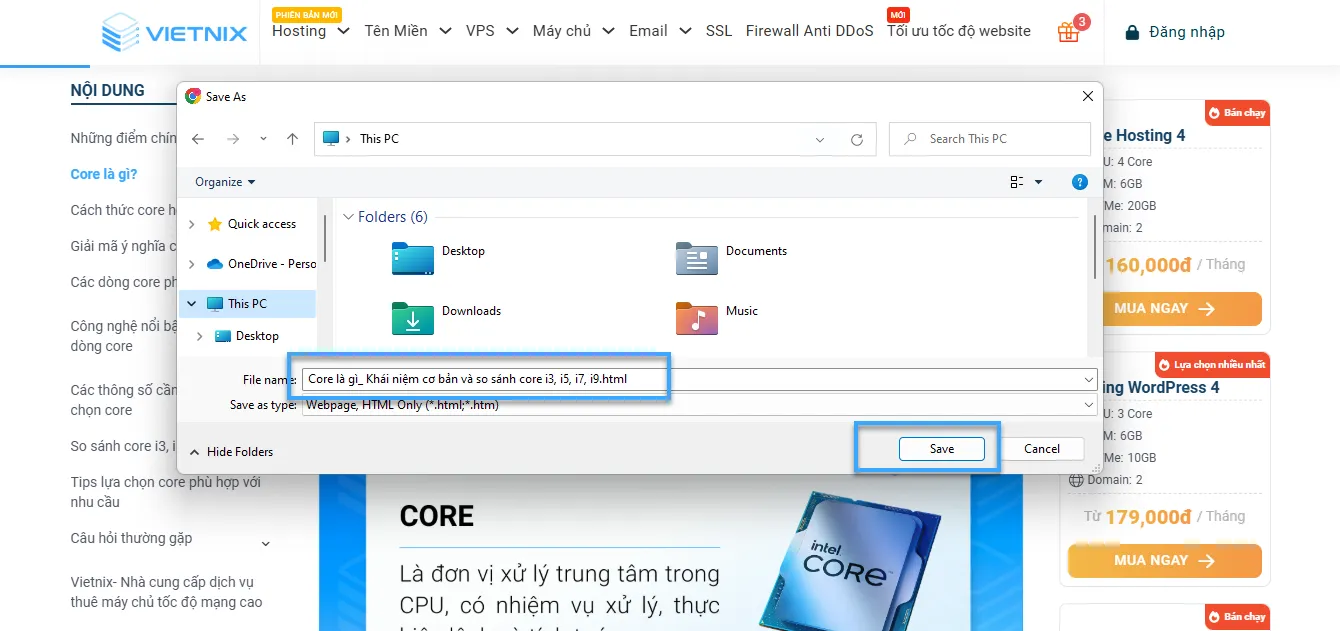Click the Cancel button
1340x631 pixels.
(1042, 449)
